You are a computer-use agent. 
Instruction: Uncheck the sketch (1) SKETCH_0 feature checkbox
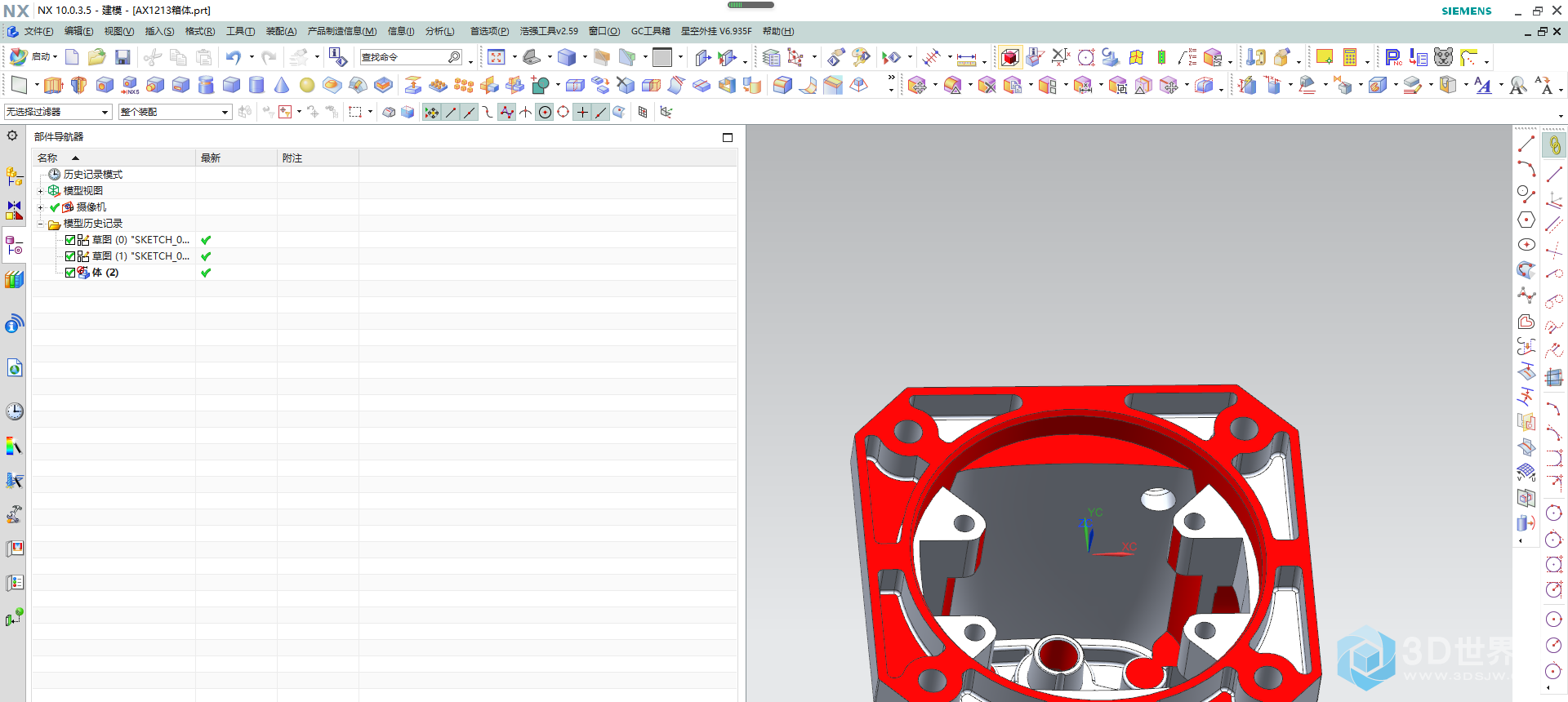pos(70,256)
